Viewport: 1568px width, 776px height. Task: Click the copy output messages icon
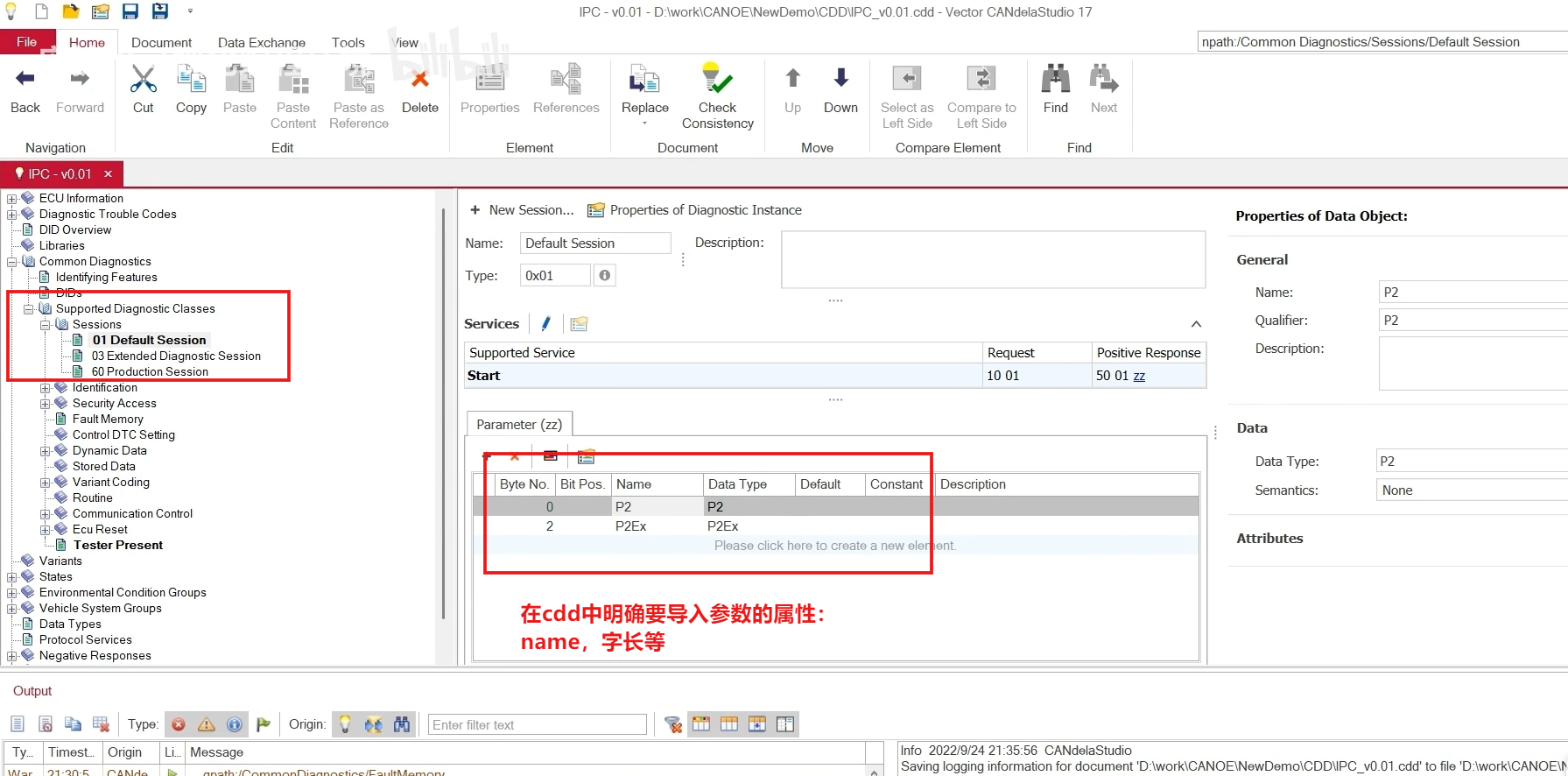tap(73, 724)
